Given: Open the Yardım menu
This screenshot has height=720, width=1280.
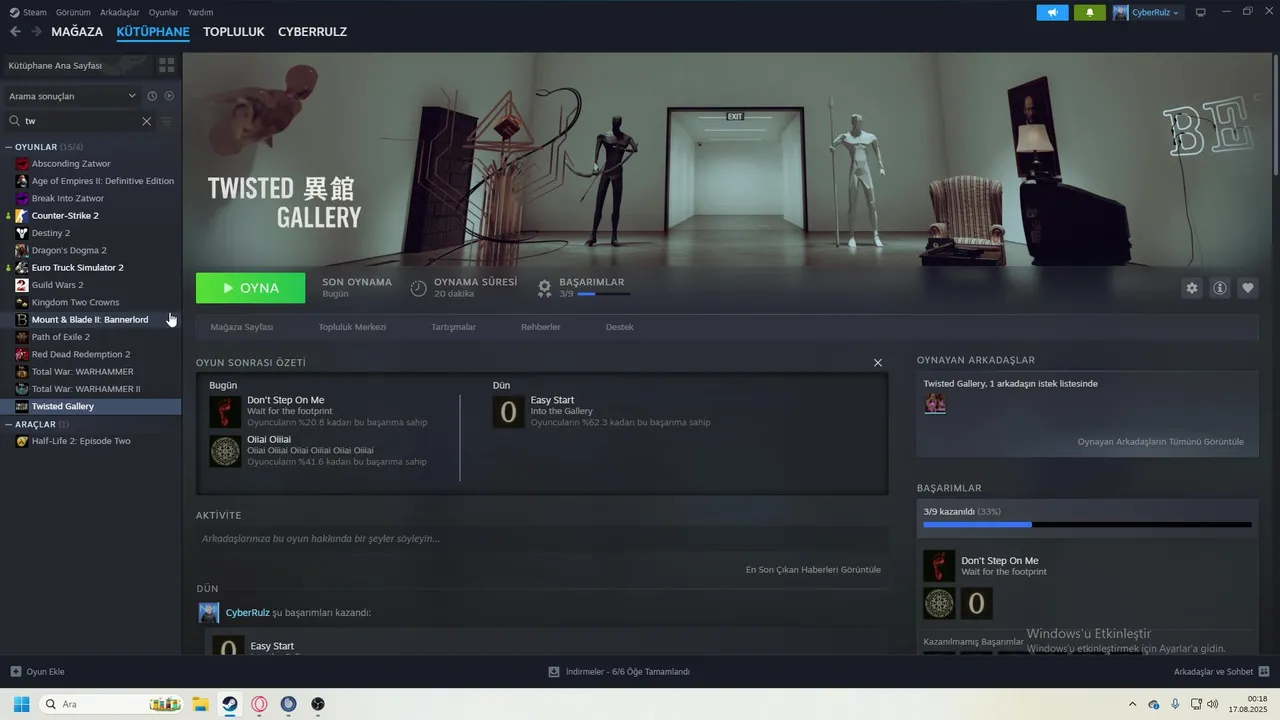Looking at the screenshot, I should click(x=200, y=12).
